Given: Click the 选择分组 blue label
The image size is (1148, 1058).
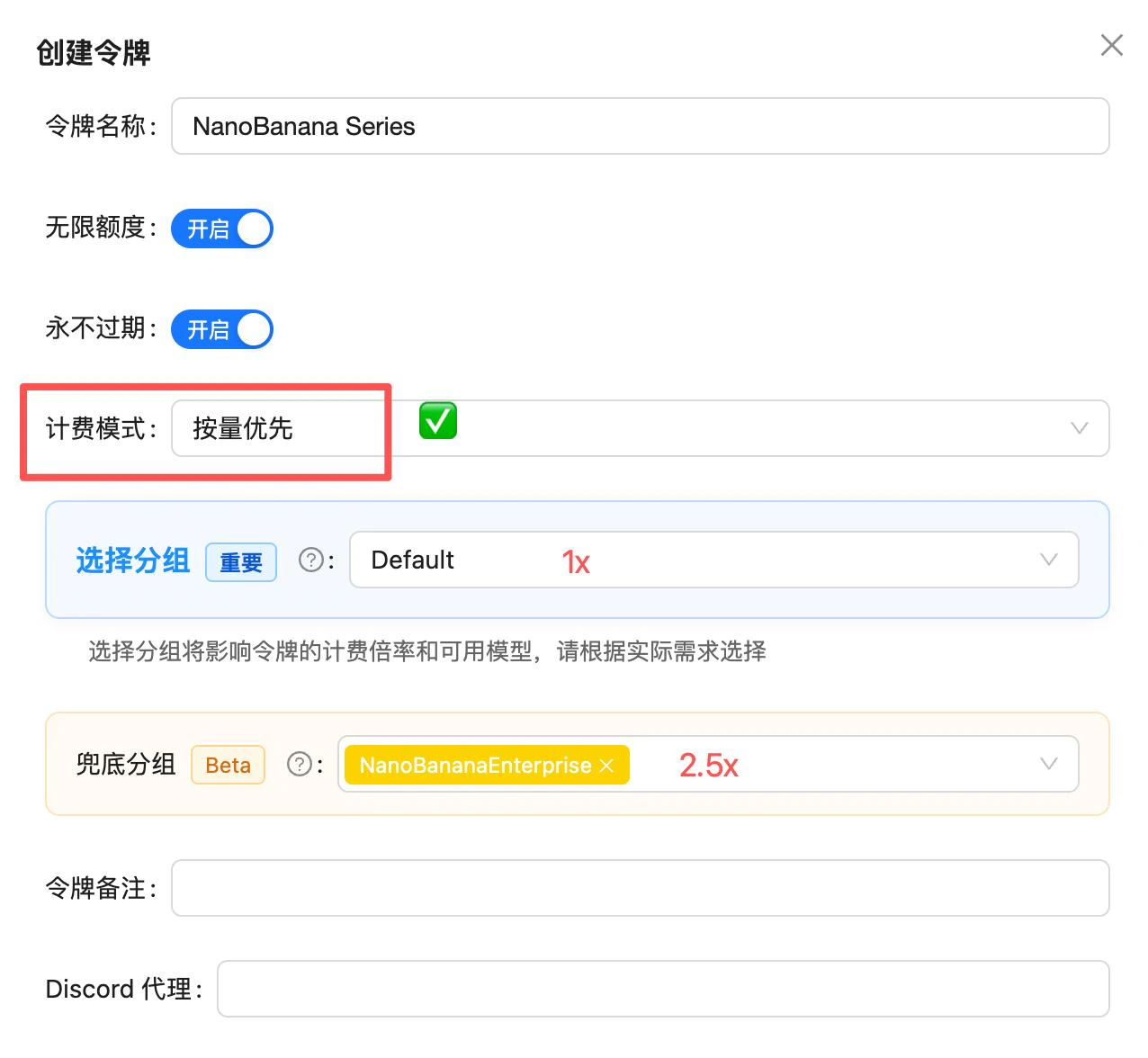Looking at the screenshot, I should click(131, 560).
